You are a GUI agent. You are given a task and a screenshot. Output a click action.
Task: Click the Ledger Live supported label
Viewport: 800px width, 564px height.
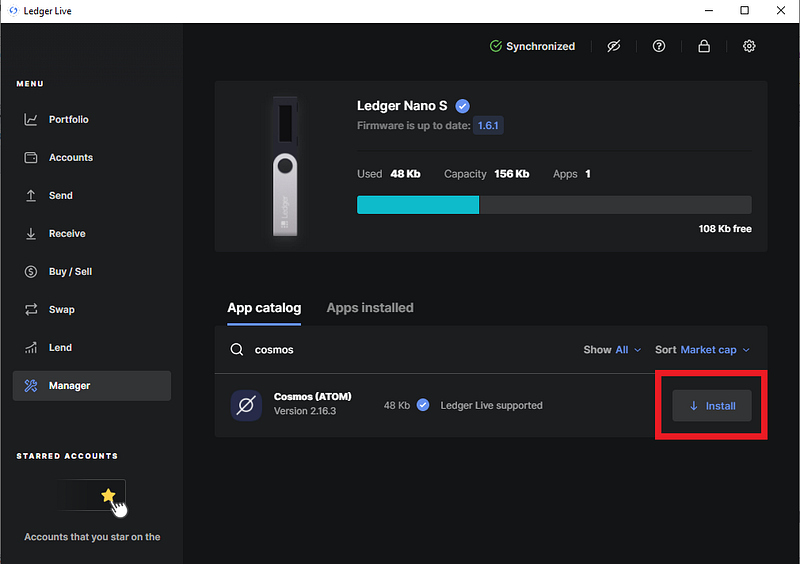(491, 406)
